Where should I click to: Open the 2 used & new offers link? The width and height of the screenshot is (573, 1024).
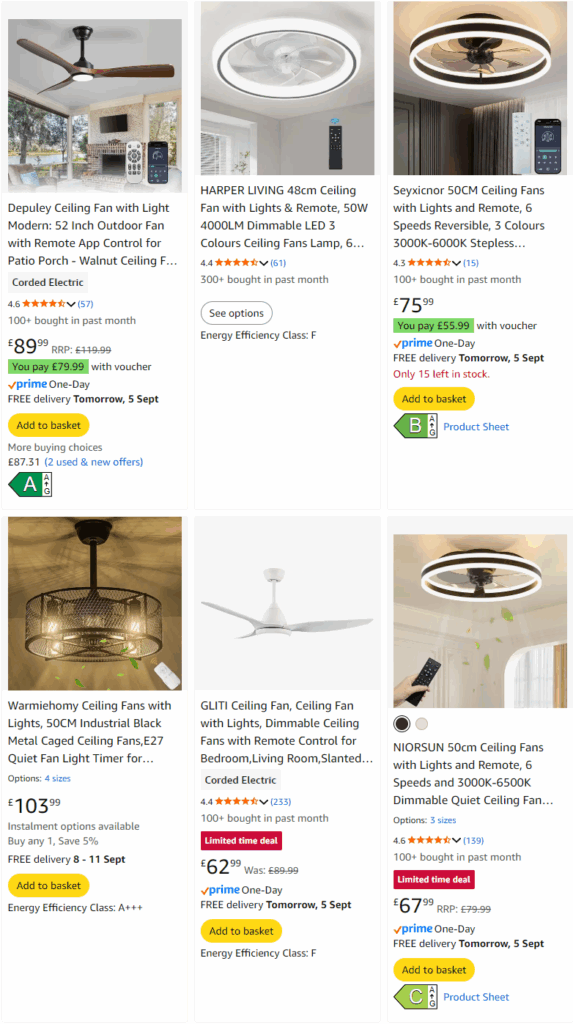pos(93,462)
